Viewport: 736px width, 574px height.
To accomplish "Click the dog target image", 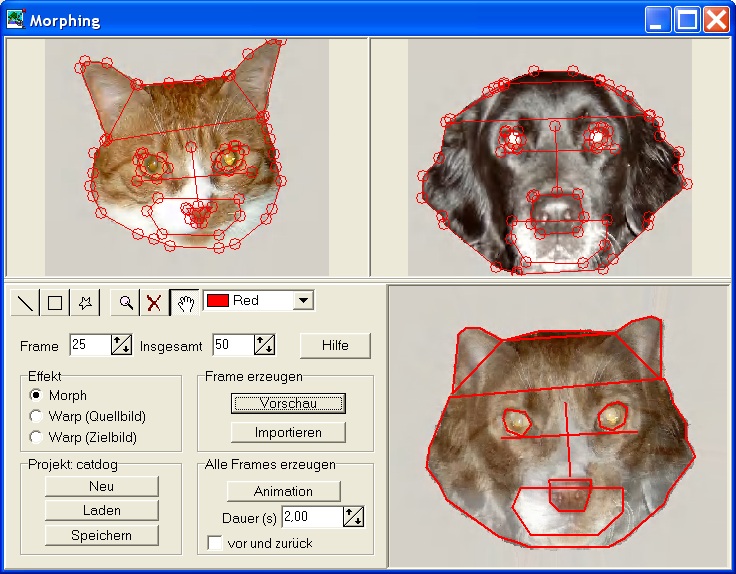I will (x=550, y=157).
